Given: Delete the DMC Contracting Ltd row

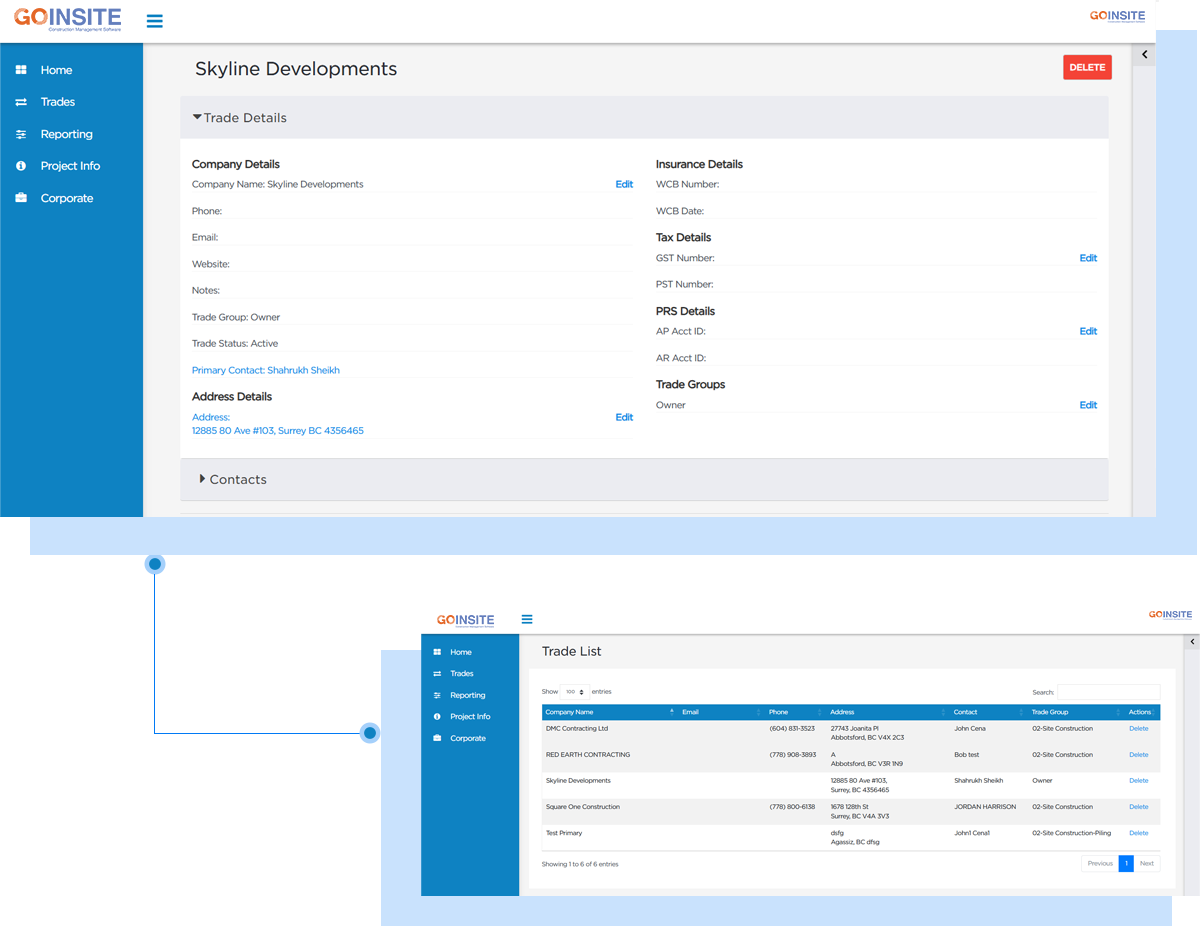Looking at the screenshot, I should pyautogui.click(x=1138, y=729).
